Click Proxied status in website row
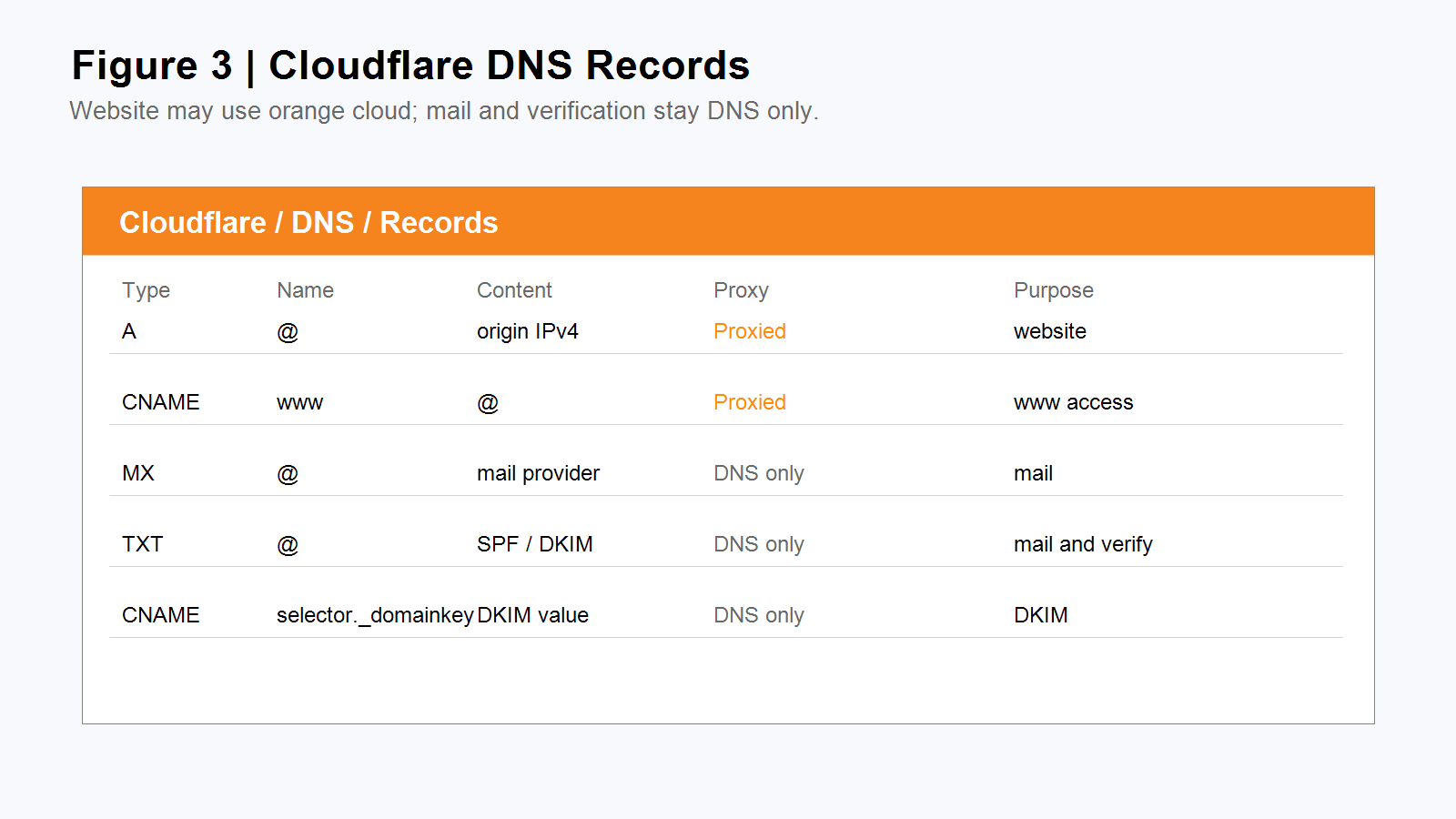This screenshot has width=1456, height=819. tap(750, 331)
